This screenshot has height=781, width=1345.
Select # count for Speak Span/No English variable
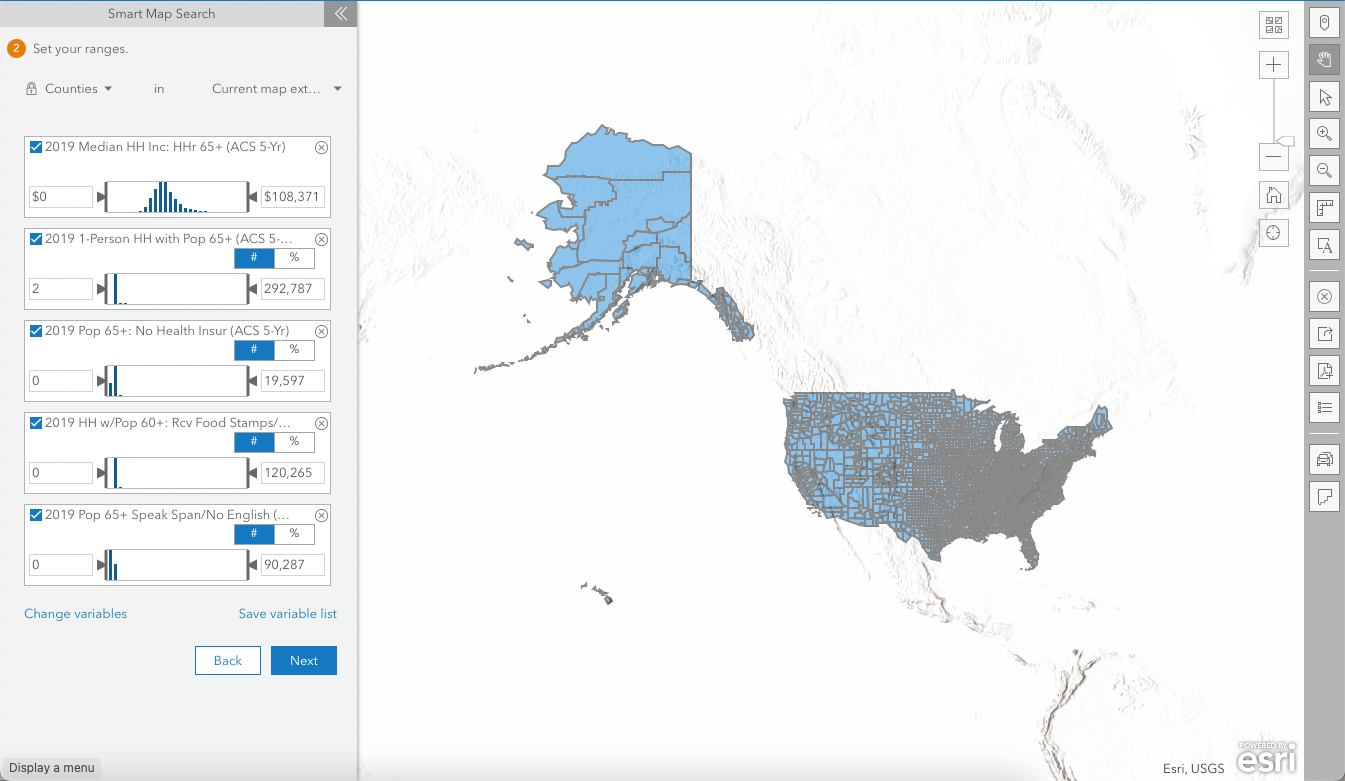[254, 534]
